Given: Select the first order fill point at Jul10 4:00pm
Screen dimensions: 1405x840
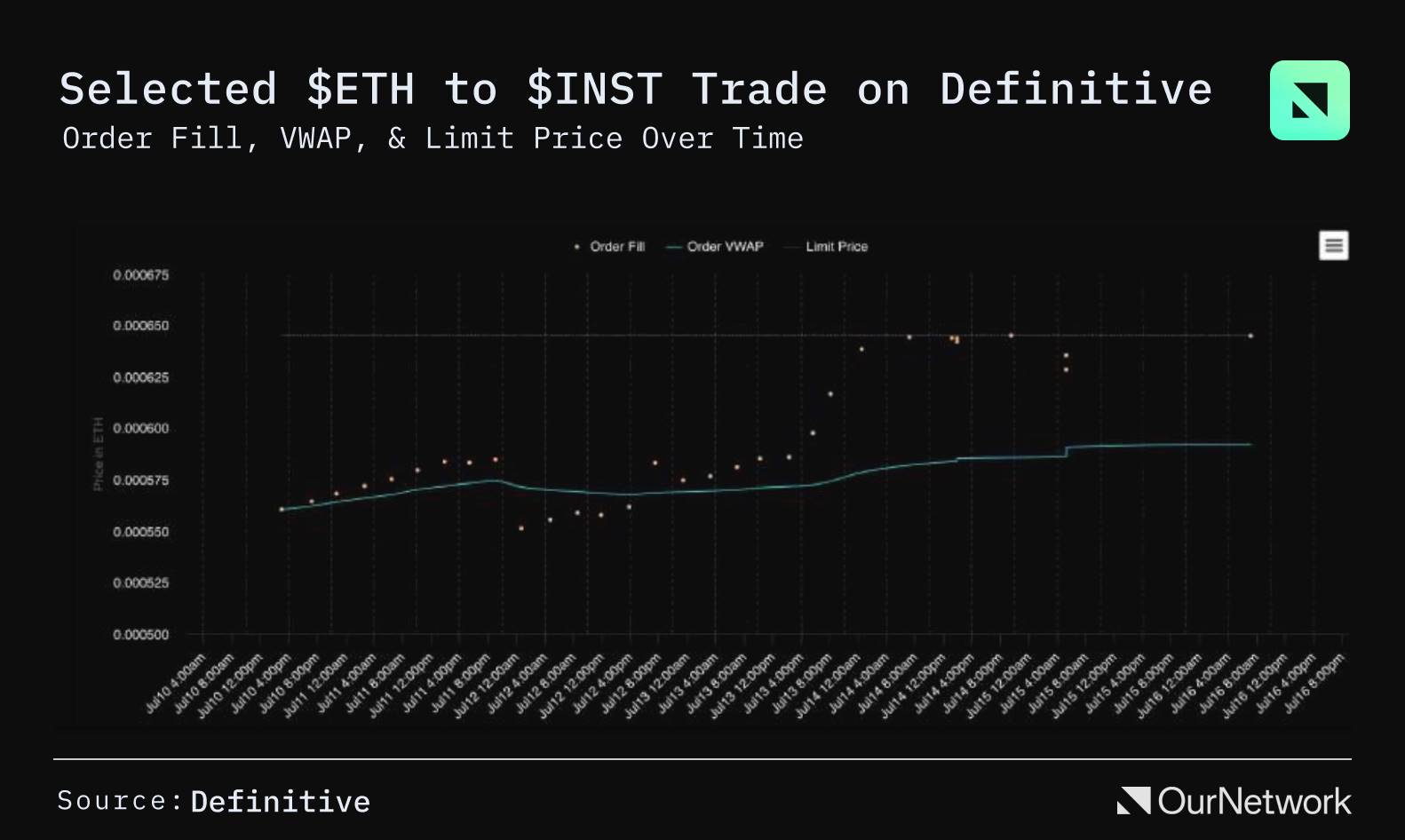Looking at the screenshot, I should point(282,510).
